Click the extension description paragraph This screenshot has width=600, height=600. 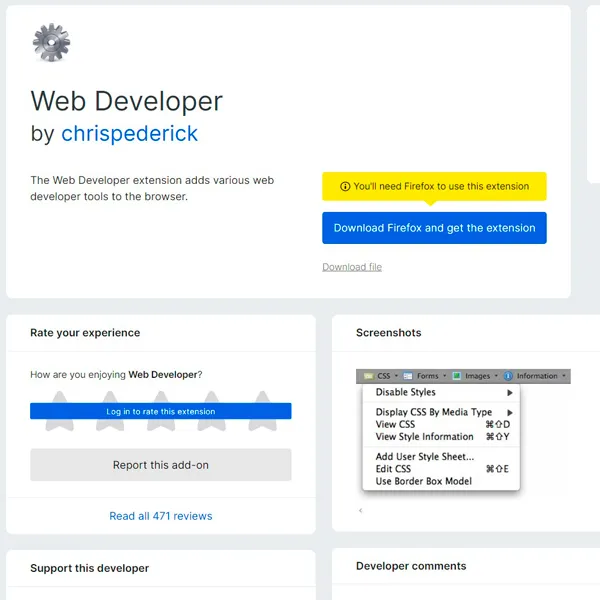152,188
